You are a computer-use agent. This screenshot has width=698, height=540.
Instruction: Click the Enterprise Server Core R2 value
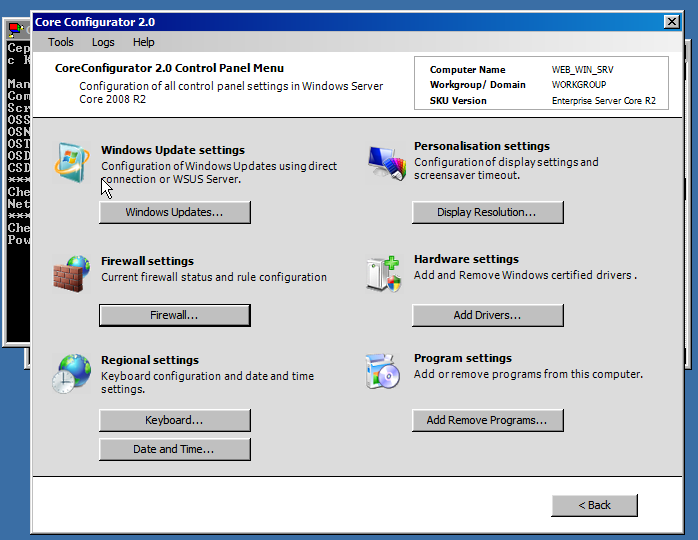[x=604, y=101]
